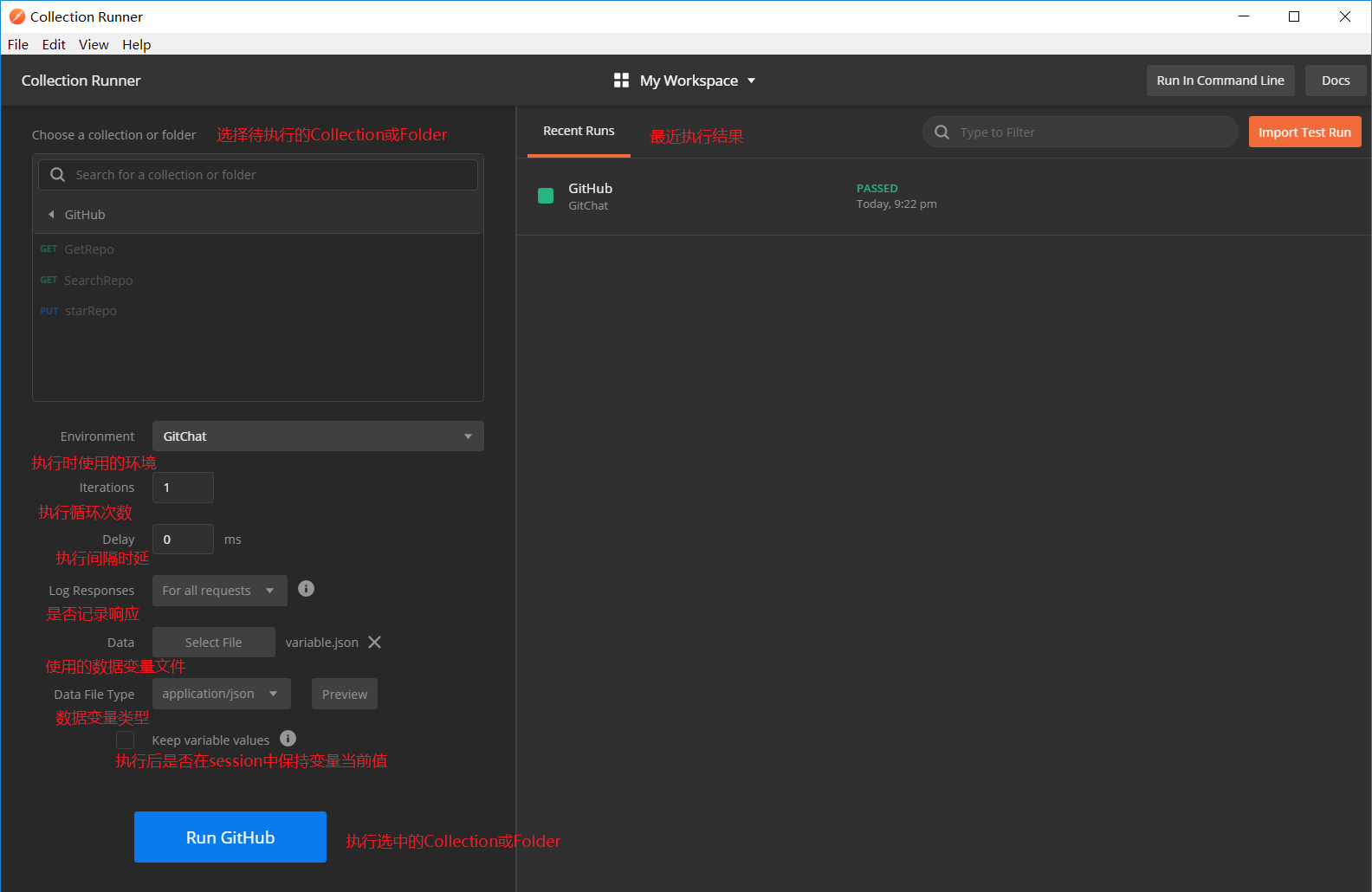Viewport: 1372px width, 892px height.
Task: Click the Delay input field
Action: [183, 540]
